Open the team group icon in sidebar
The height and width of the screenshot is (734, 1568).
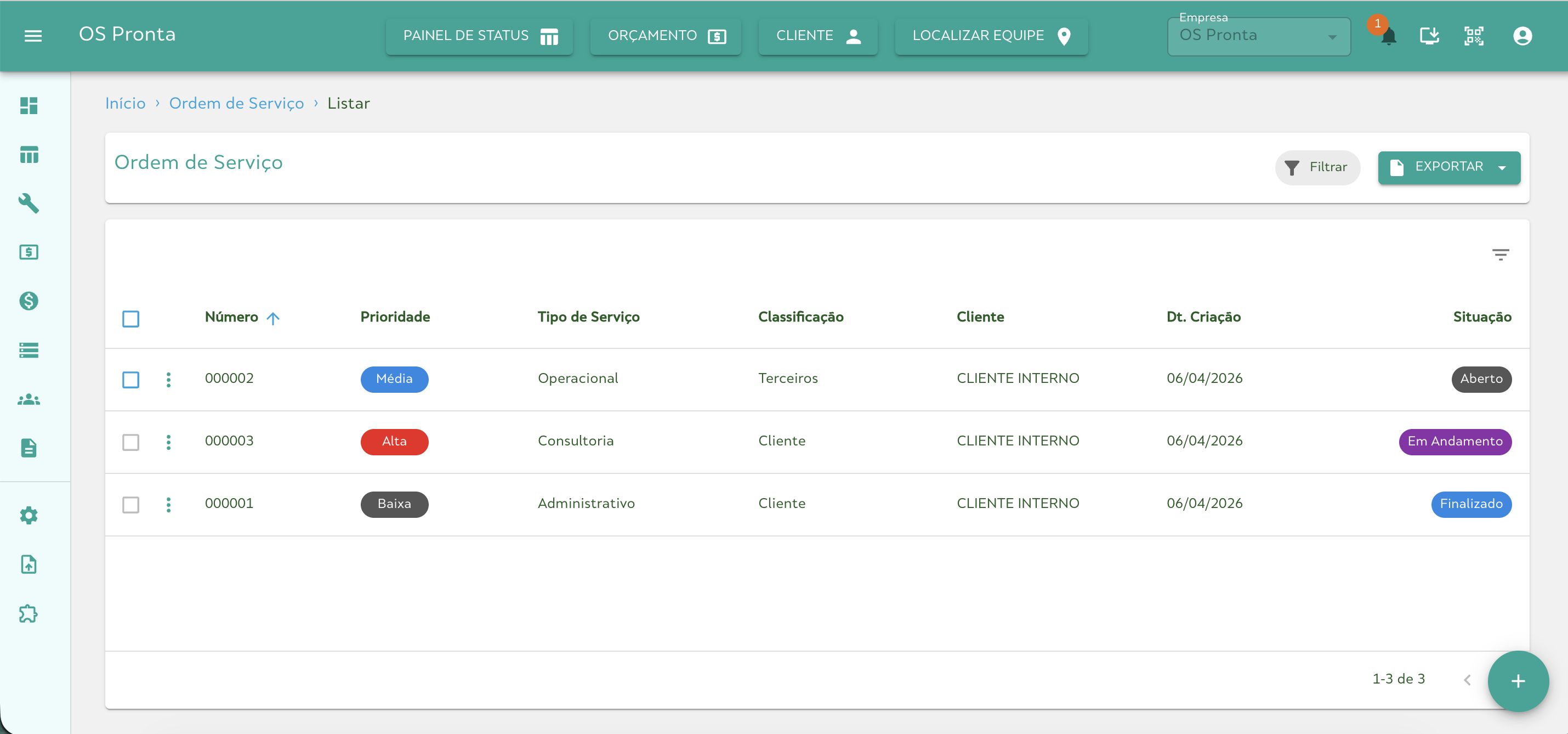(x=29, y=399)
